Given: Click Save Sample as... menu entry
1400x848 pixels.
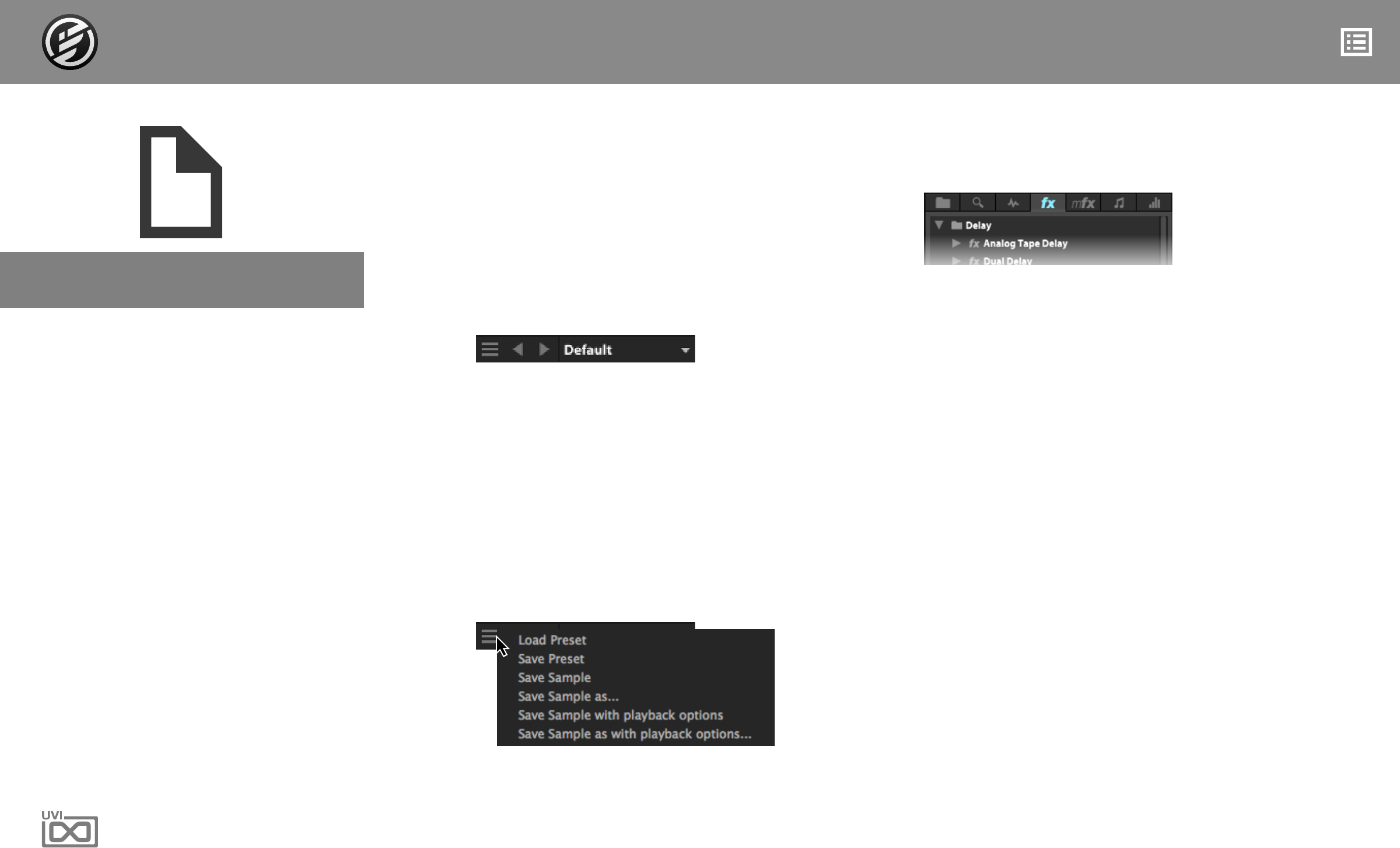Looking at the screenshot, I should 568,696.
